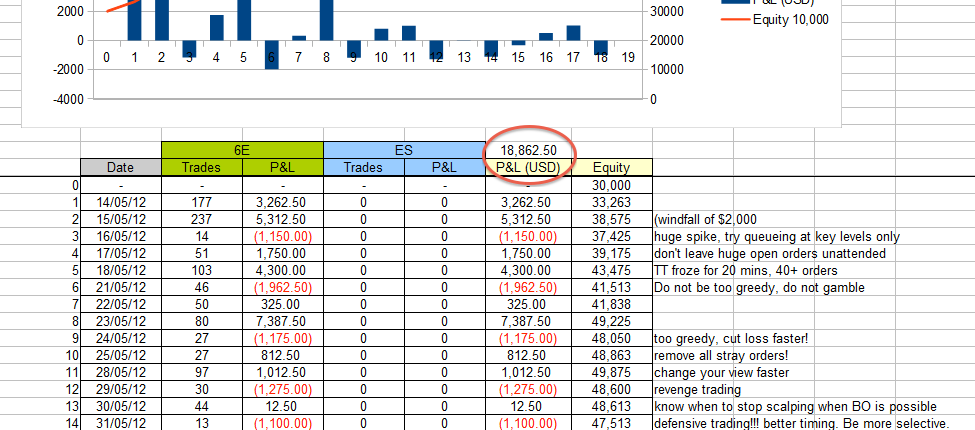Image resolution: width=975 pixels, height=430 pixels.
Task: Click the blue ES header cell
Action: coord(403,150)
